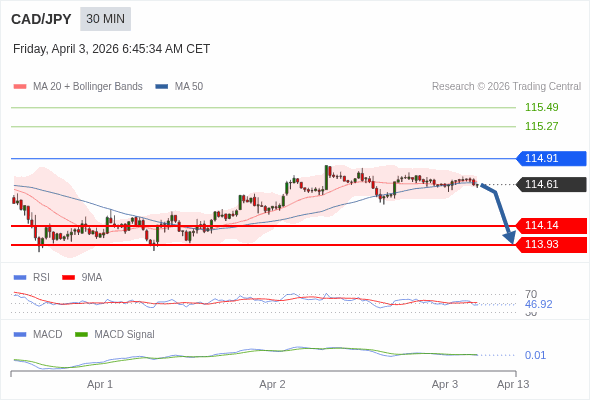
Task: Click the 30 MIN timeframe badge
Action: [x=105, y=19]
